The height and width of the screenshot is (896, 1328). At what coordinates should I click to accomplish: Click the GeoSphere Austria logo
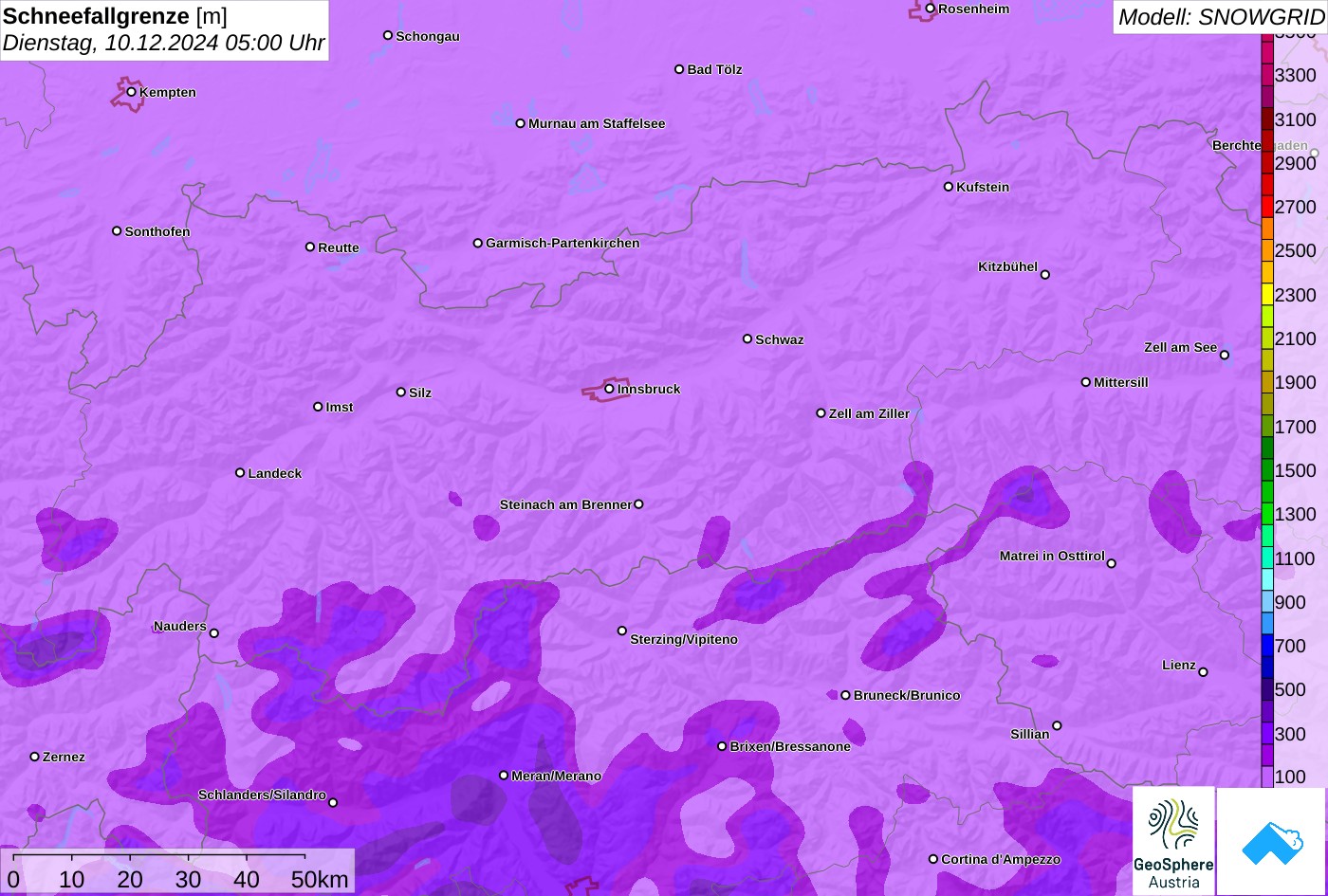tap(1173, 841)
